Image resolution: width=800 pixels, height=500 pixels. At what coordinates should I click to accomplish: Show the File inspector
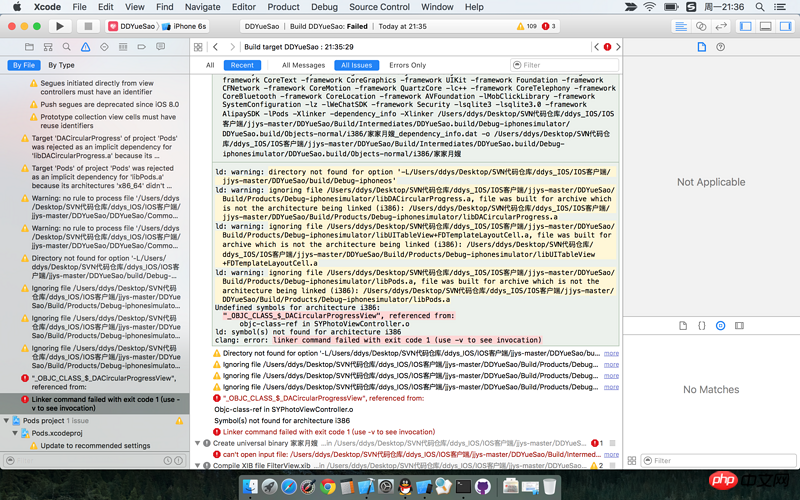point(702,47)
